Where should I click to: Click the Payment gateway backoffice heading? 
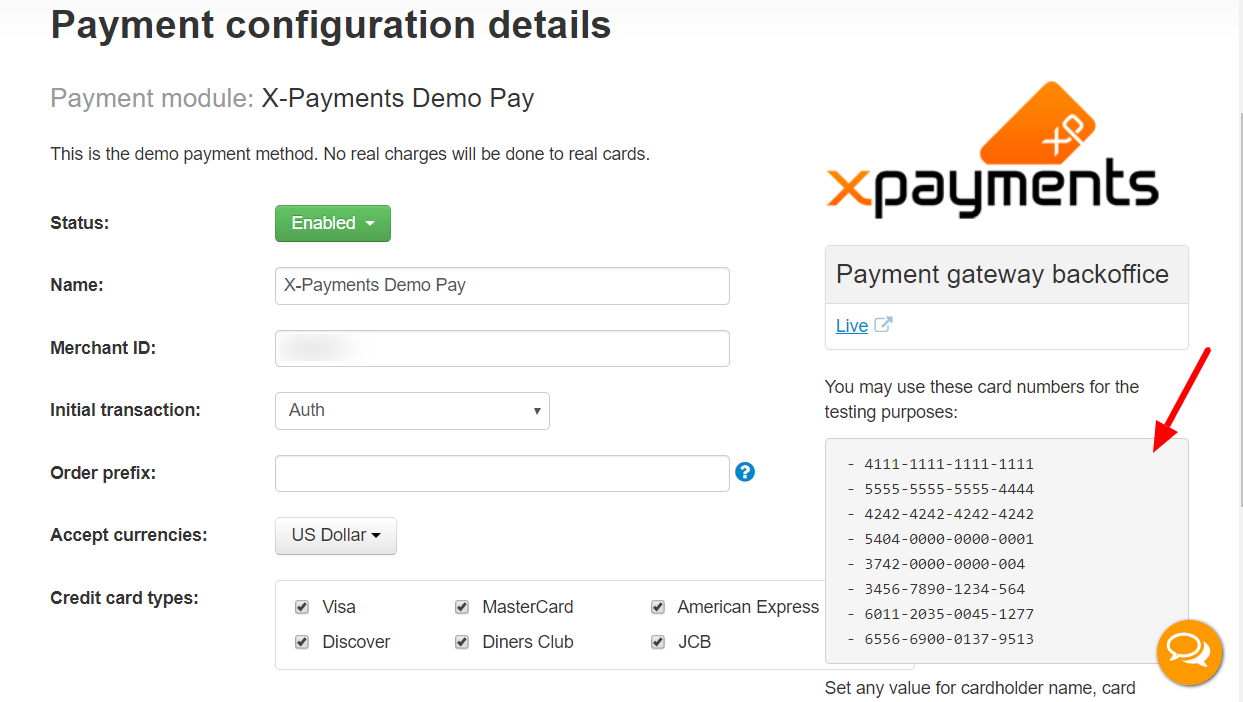1002,274
